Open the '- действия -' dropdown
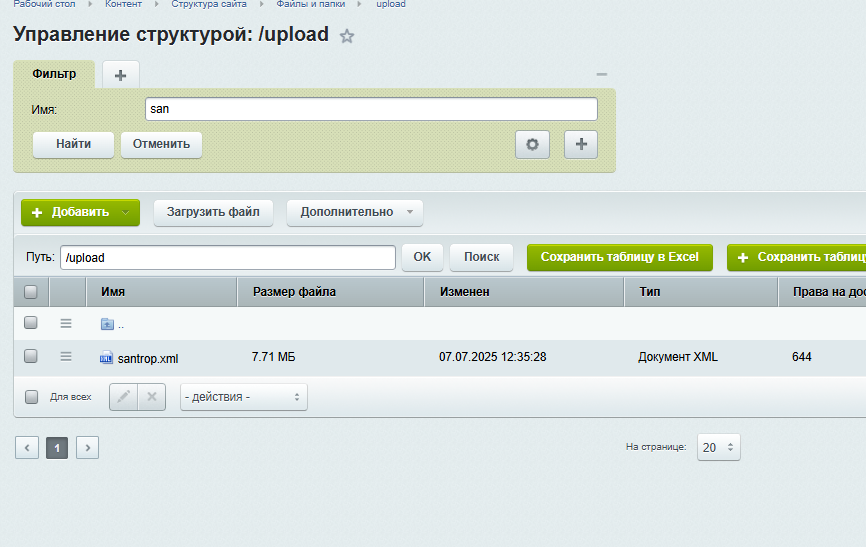866x547 pixels. pos(244,397)
